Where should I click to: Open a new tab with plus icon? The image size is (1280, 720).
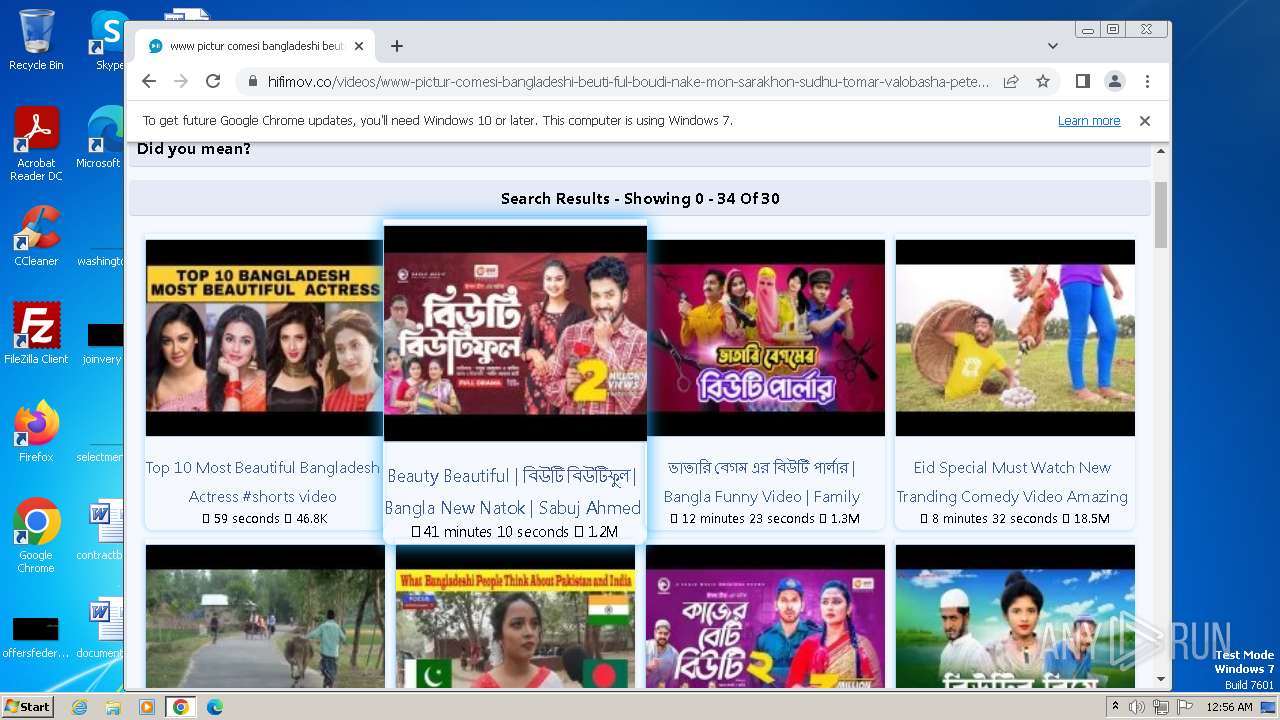(397, 46)
